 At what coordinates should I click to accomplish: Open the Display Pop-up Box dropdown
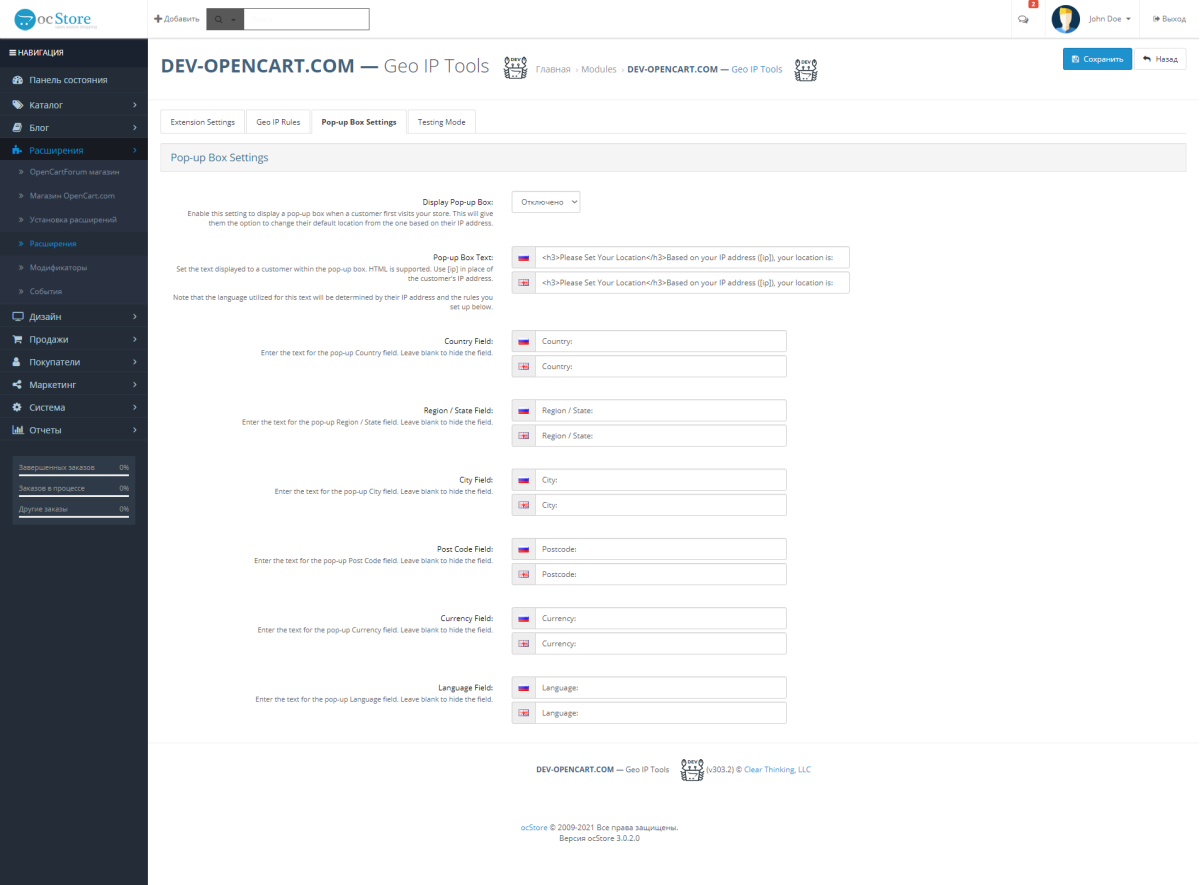[546, 202]
